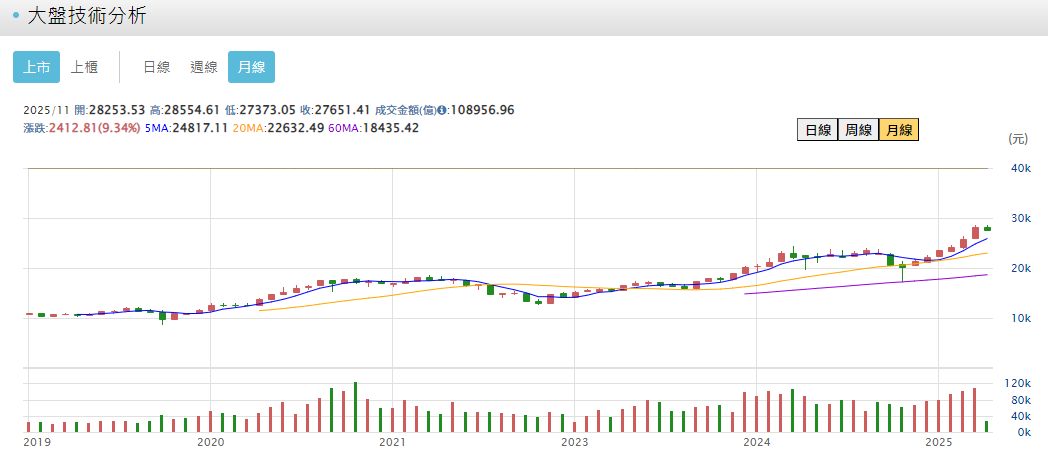Select the 日線 tab in top row
Screen dimensions: 1048x461
click(x=156, y=67)
